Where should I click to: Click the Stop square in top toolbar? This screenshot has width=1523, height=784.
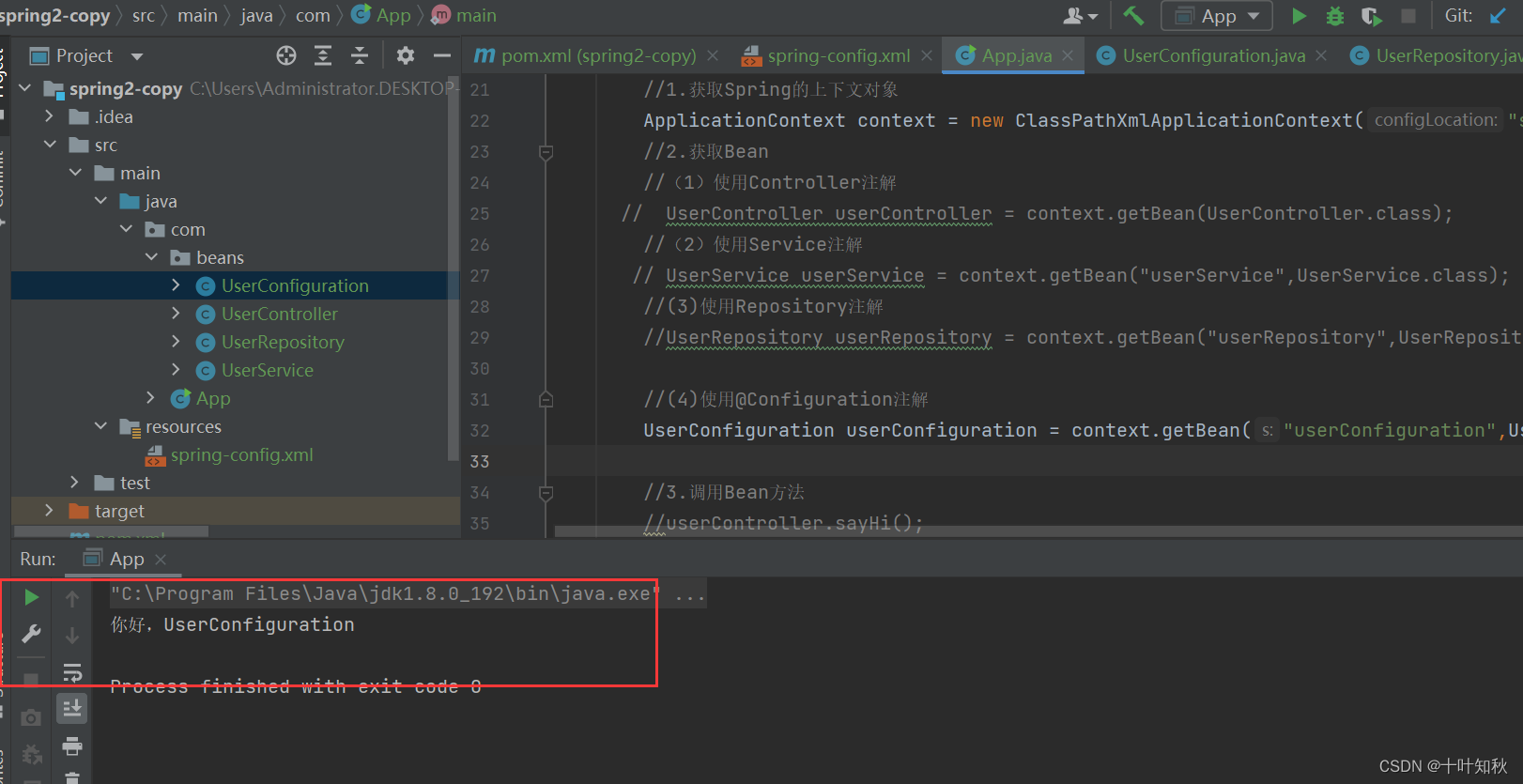(x=1408, y=15)
